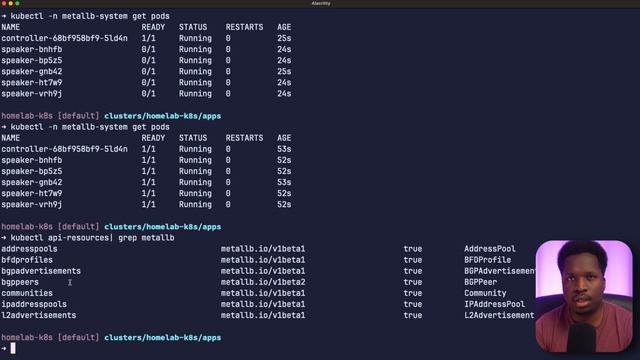Click 'metallb.io/v1beta1' in the communities row

263,293
